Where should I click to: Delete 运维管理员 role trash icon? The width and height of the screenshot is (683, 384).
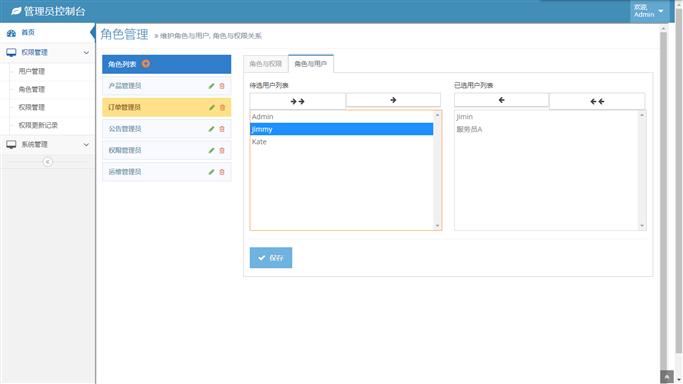click(x=222, y=172)
